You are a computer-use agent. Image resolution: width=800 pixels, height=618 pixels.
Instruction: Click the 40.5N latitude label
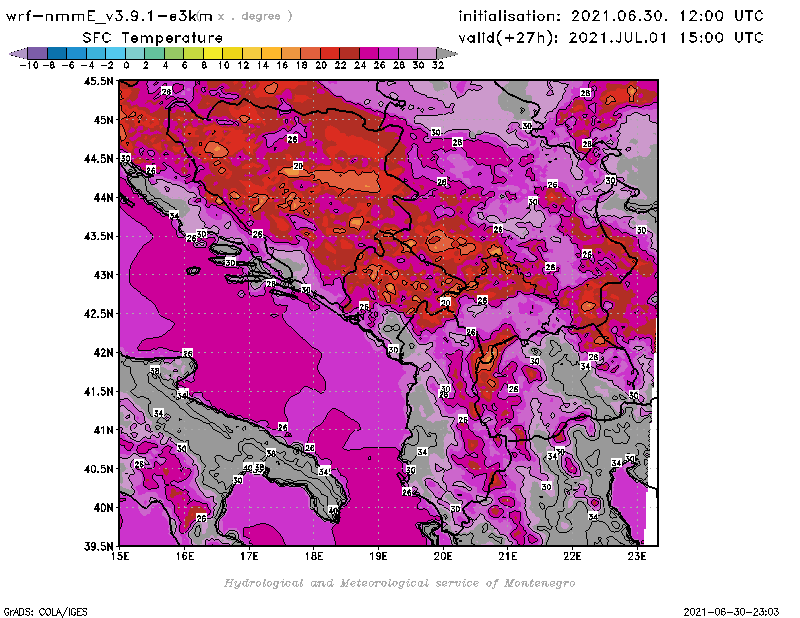pos(99,469)
